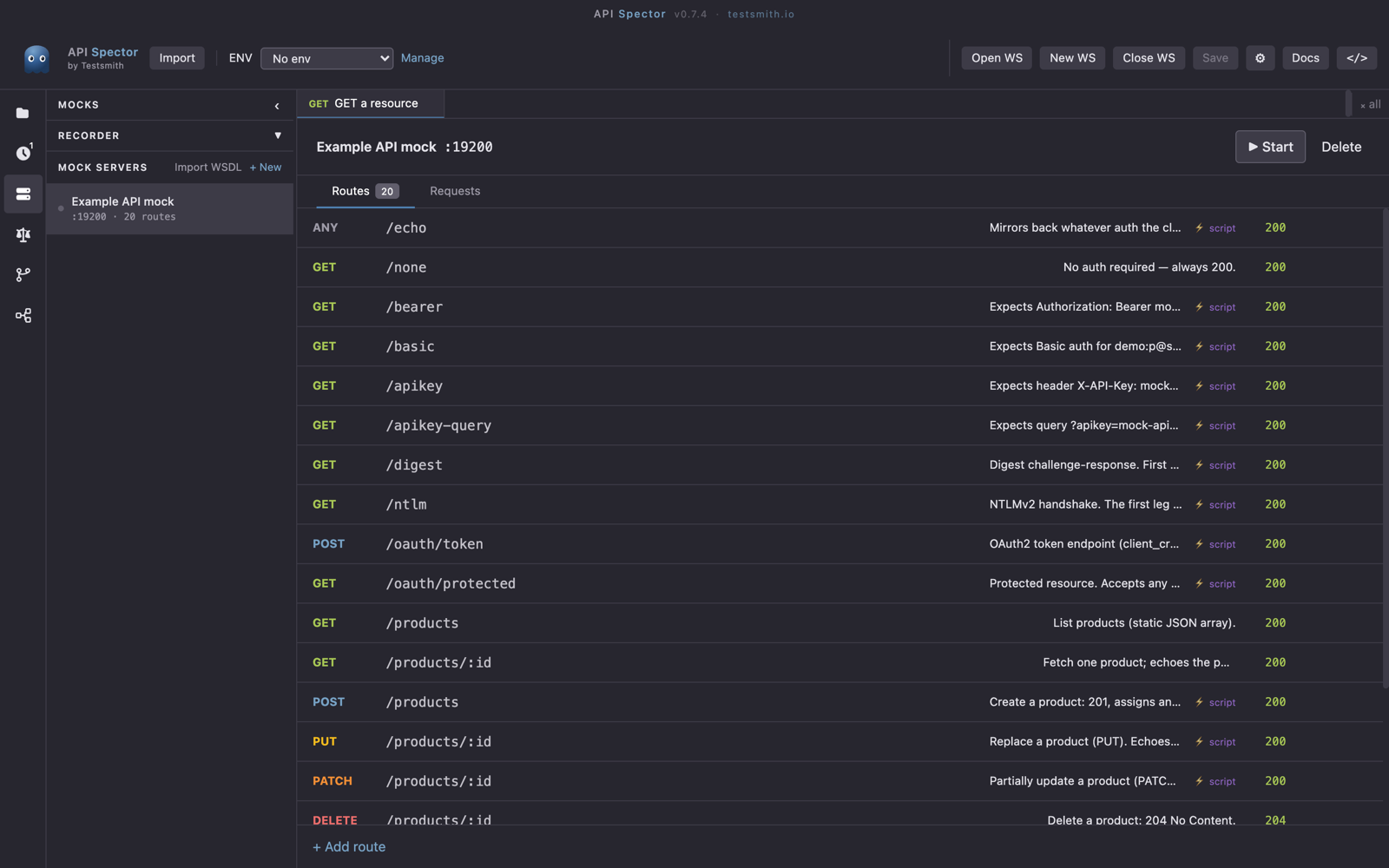1389x868 pixels.
Task: Open the Collections folder icon in sidebar
Action: (23, 113)
